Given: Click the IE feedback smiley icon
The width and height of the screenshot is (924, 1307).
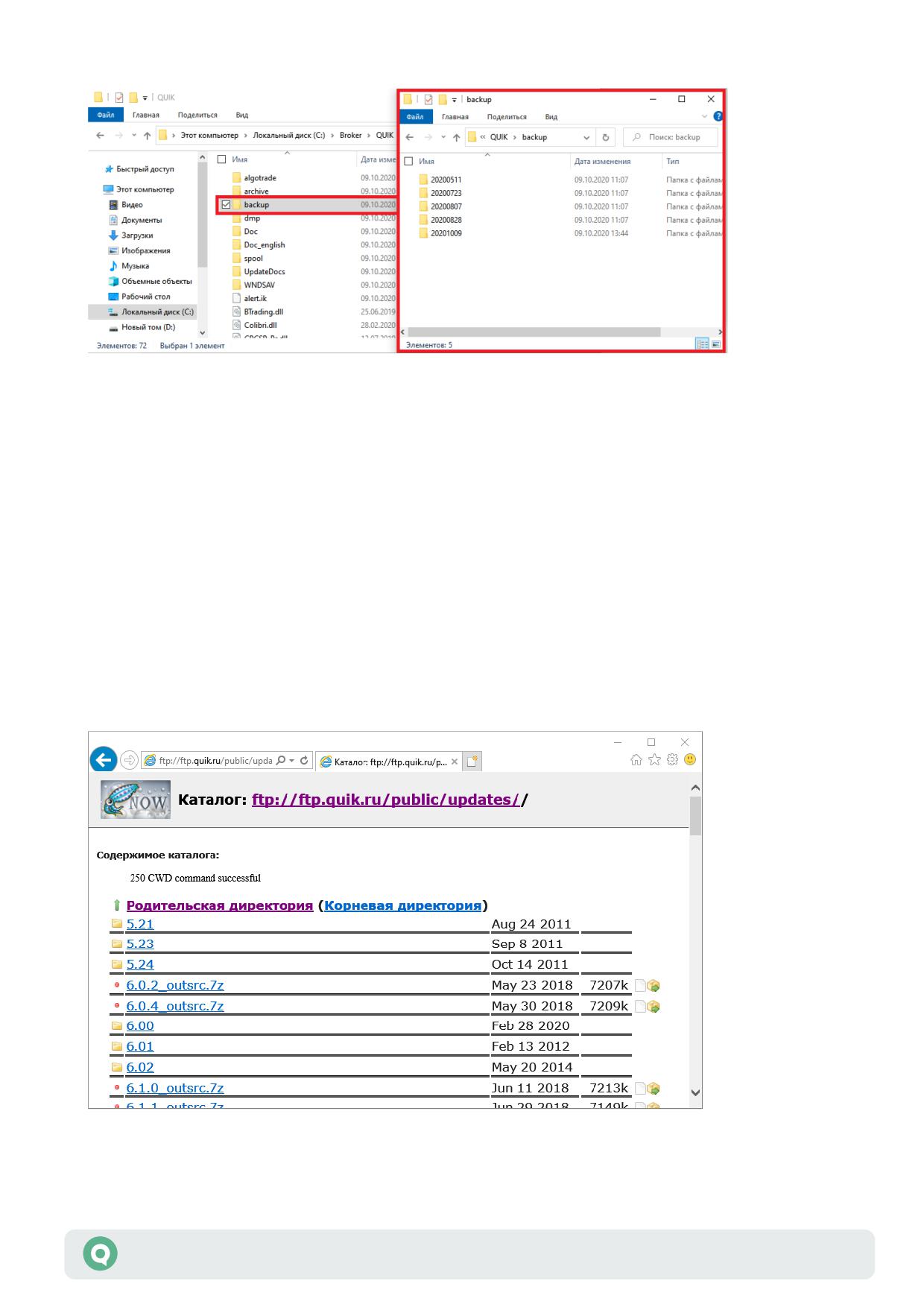Looking at the screenshot, I should pyautogui.click(x=690, y=759).
